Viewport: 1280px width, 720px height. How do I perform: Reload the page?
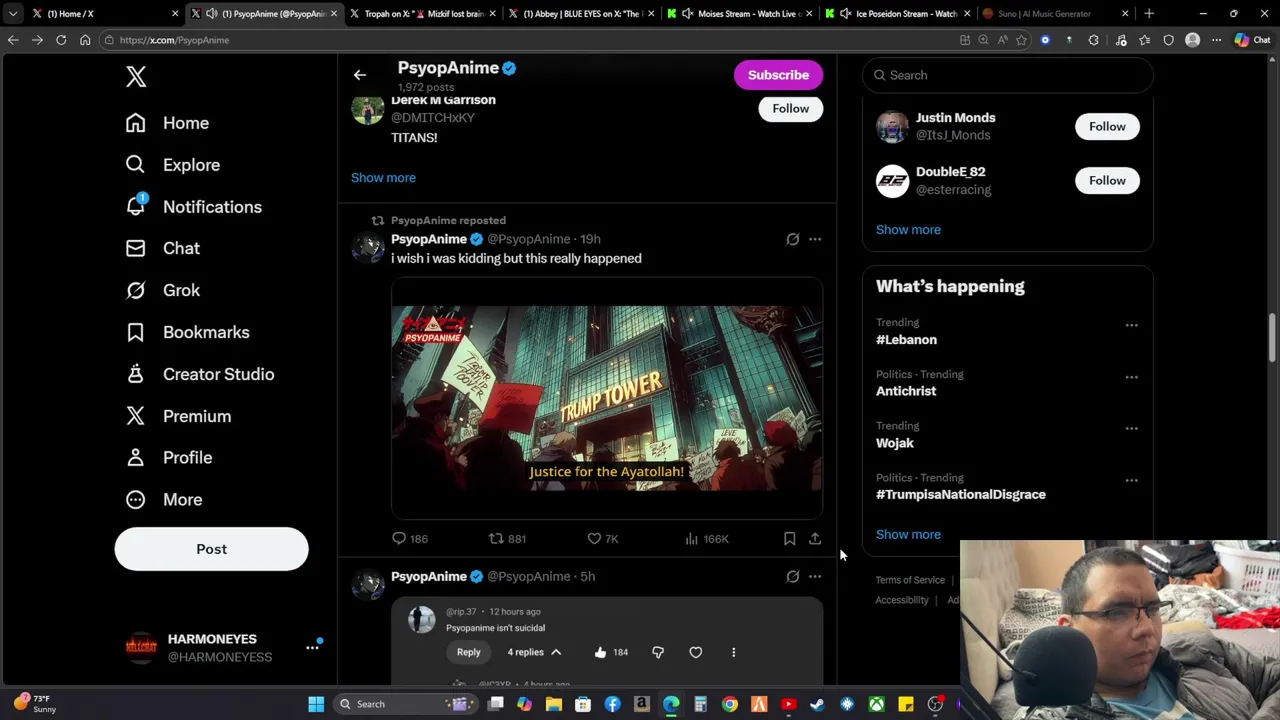(x=61, y=40)
